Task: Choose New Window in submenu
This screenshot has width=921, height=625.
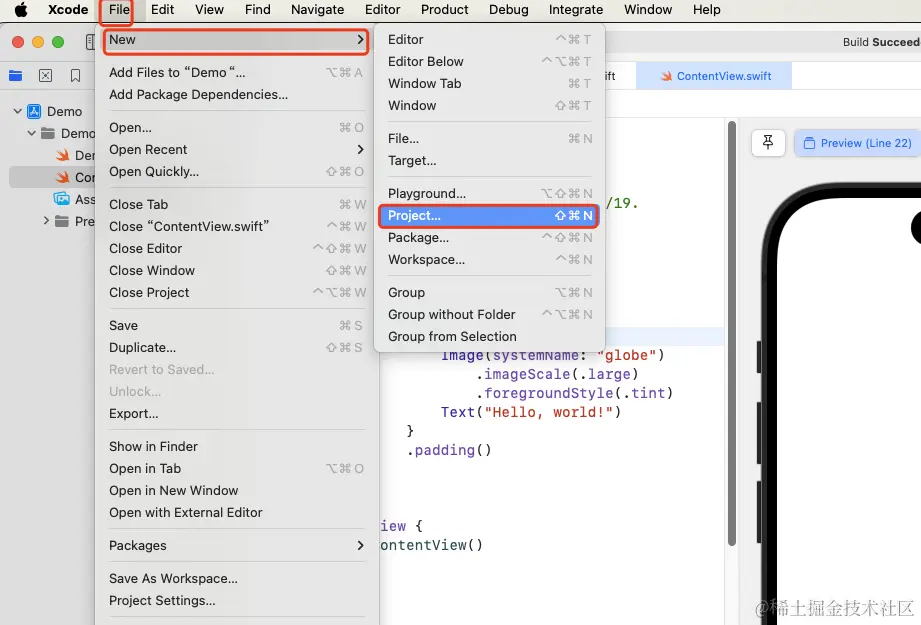Action: point(489,105)
